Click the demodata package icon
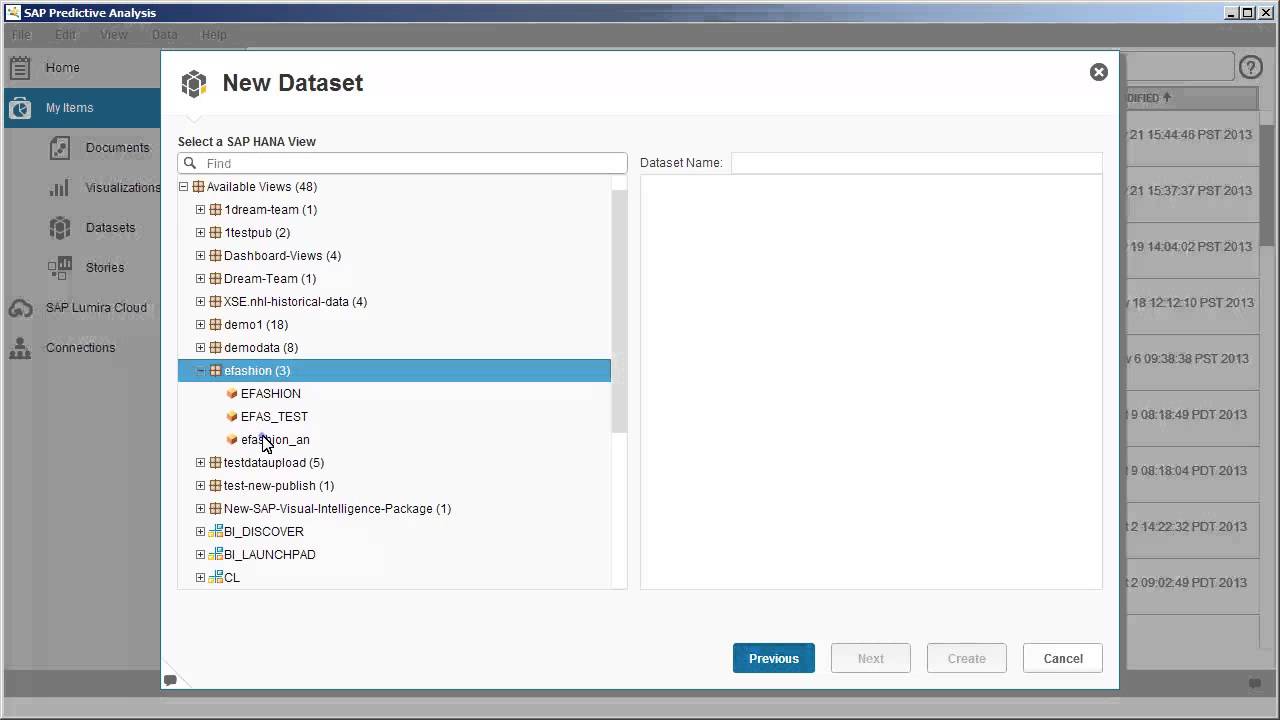The height and width of the screenshot is (720, 1280). 215,348
